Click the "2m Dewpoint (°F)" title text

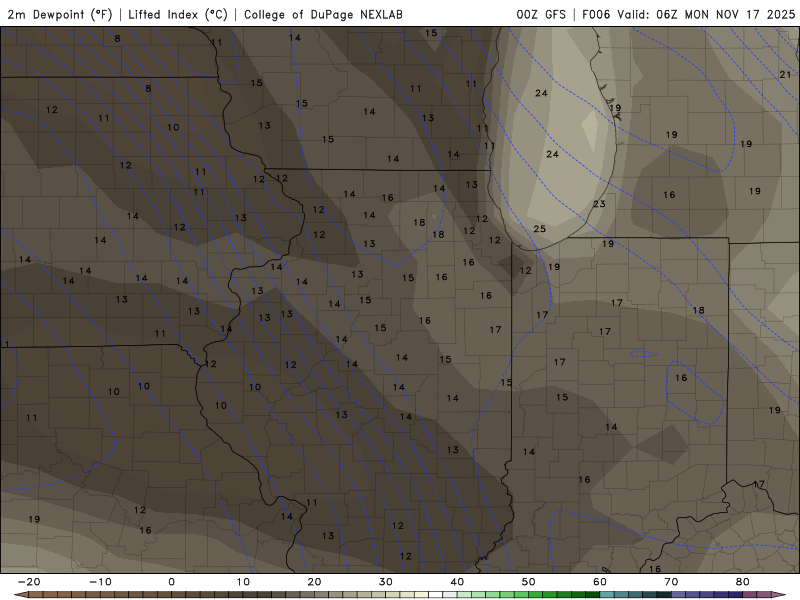[60, 14]
